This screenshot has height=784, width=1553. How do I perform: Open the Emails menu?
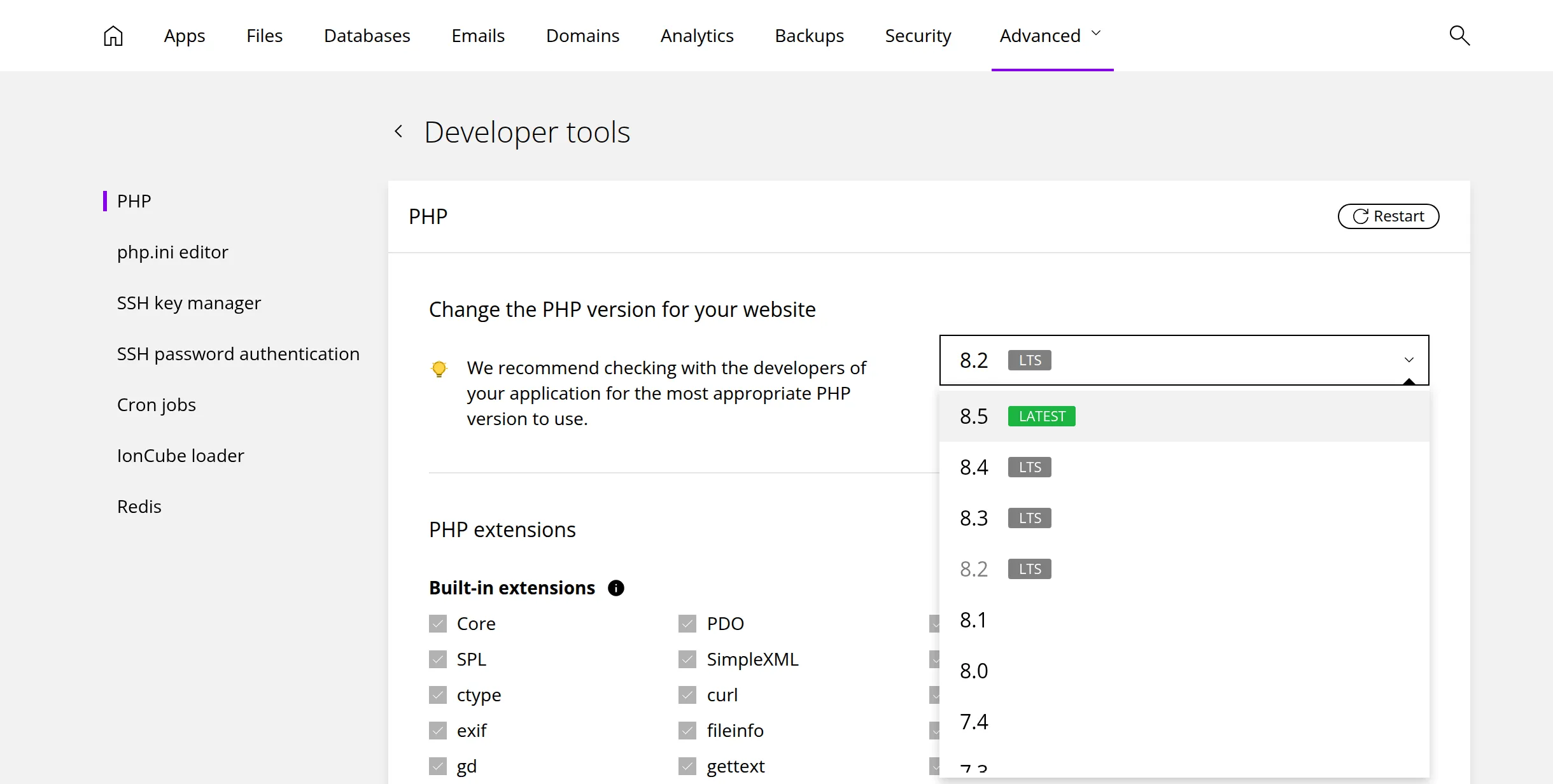click(478, 36)
